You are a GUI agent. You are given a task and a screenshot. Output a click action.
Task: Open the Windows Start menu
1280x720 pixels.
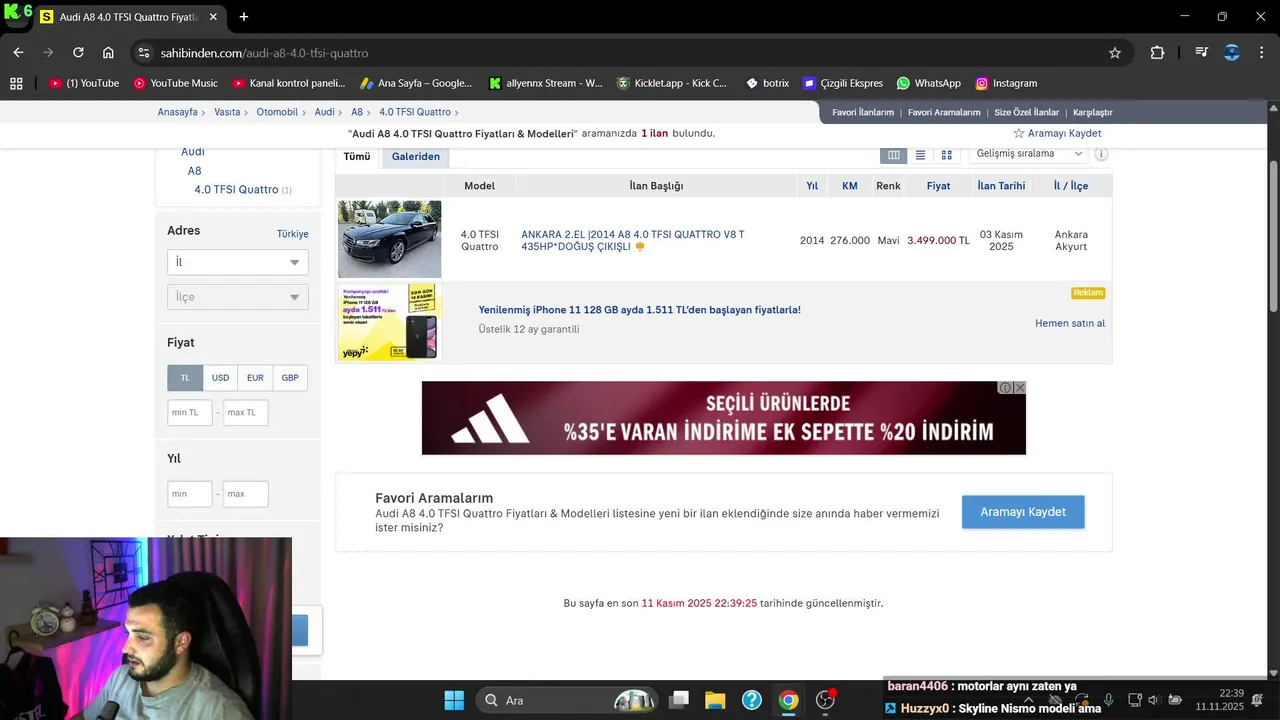(454, 700)
